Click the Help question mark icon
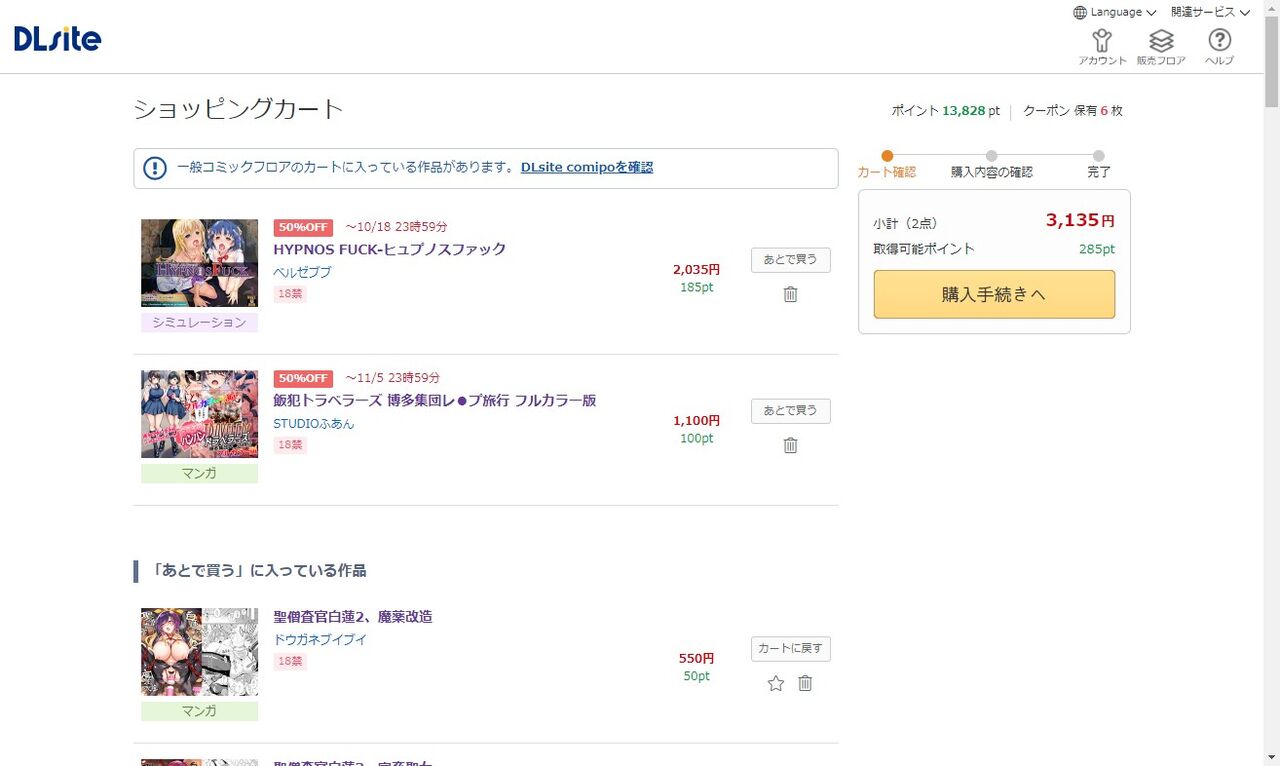This screenshot has height=766, width=1280. 1219,46
